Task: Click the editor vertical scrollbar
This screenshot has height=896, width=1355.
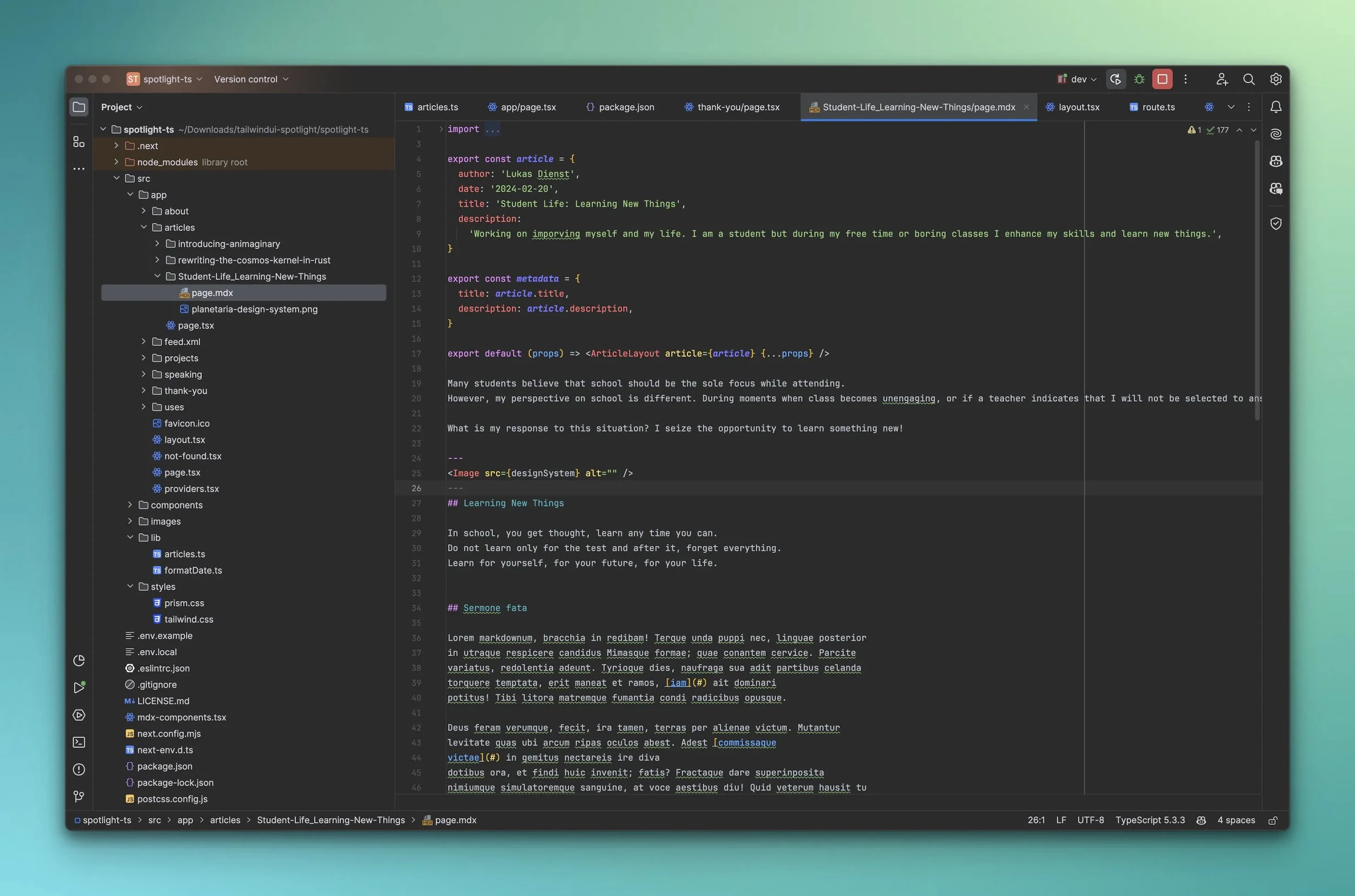Action: [x=1257, y=280]
